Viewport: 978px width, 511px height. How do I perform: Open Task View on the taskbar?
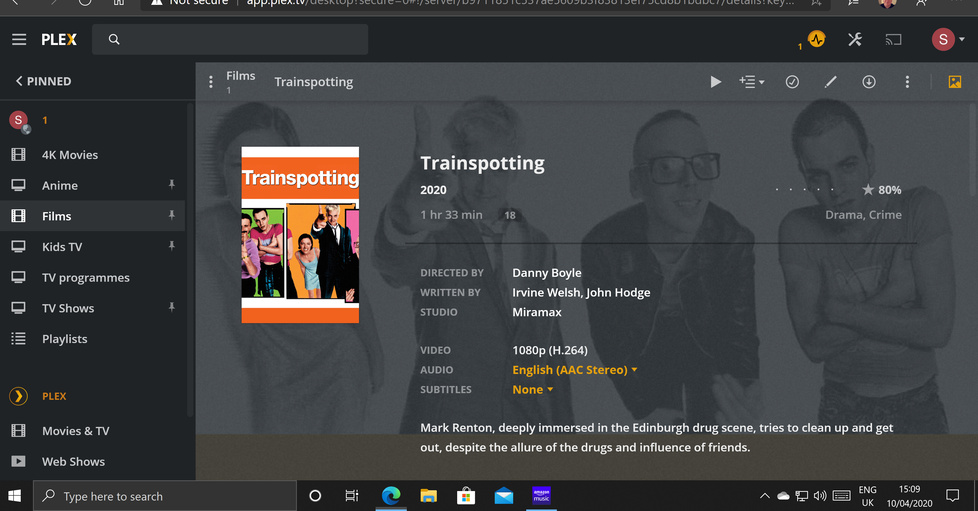[x=352, y=496]
